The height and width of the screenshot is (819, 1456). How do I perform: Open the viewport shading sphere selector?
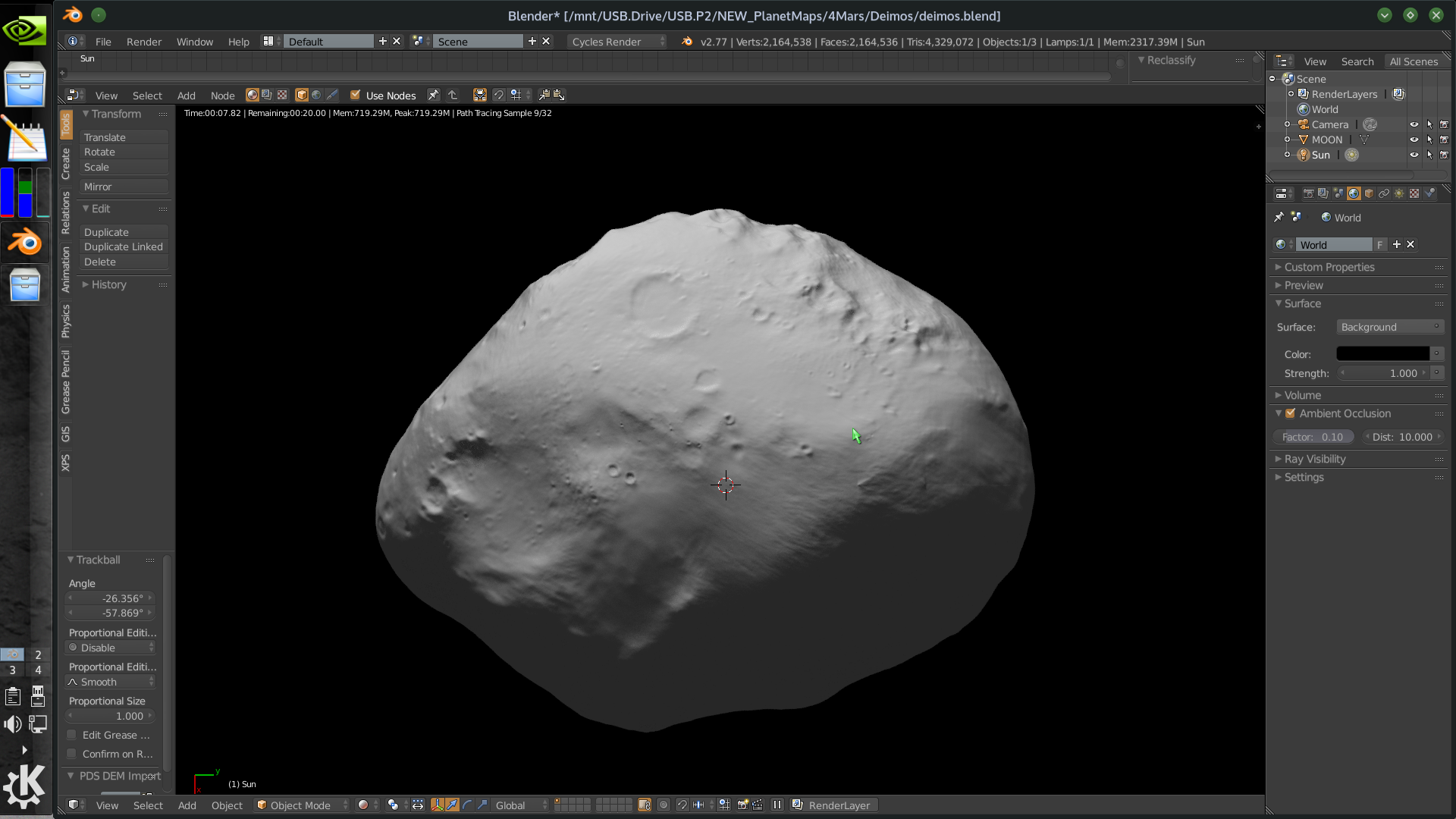[368, 805]
